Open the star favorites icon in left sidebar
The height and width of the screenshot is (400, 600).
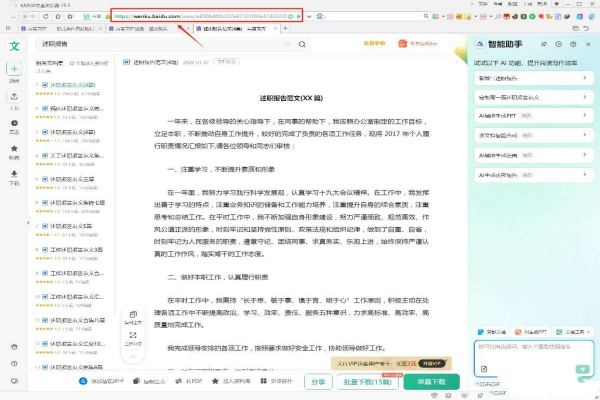tap(14, 148)
